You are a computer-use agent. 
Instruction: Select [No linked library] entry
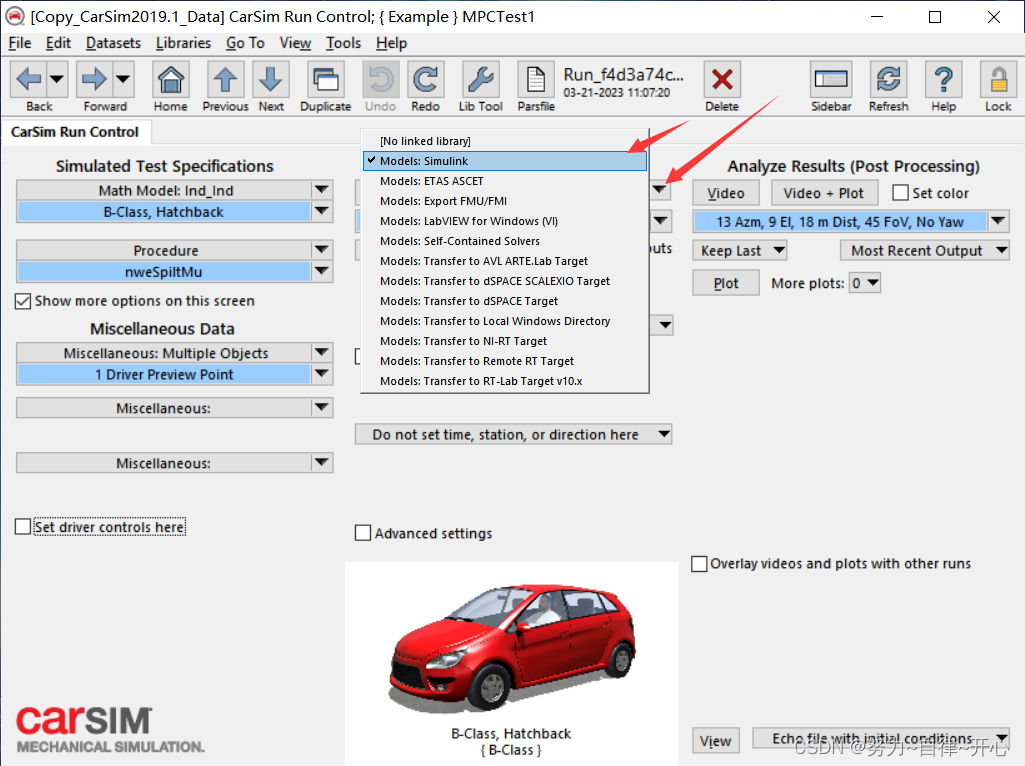505,141
